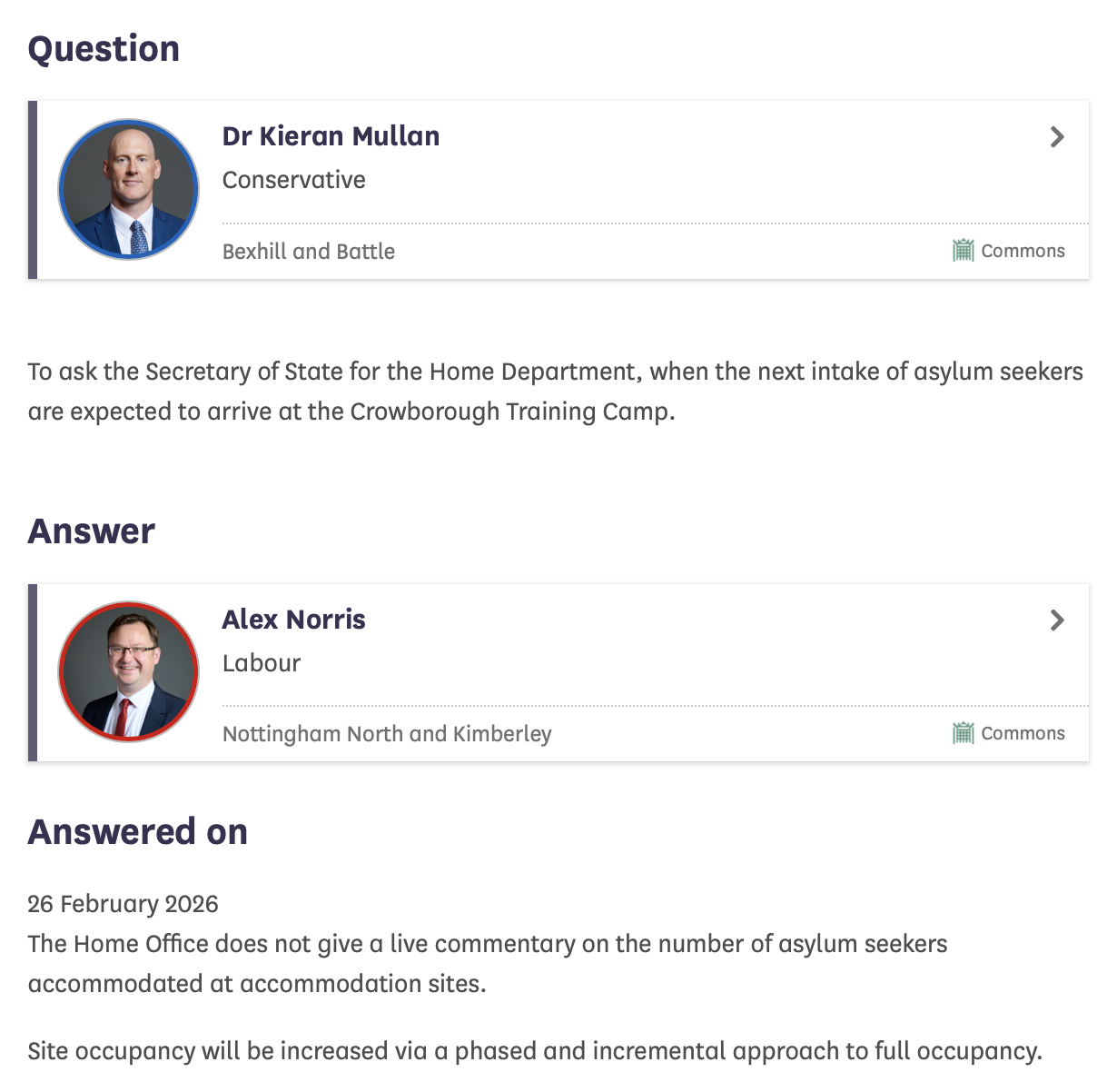
Task: Click the Answered on heading
Action: 138,832
